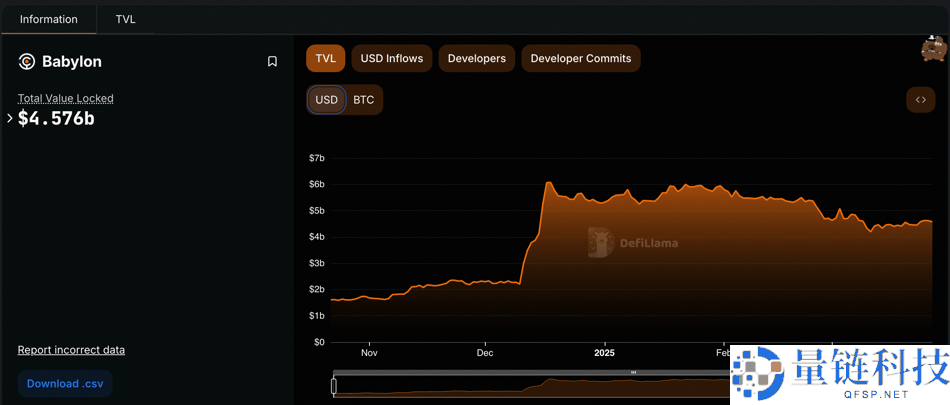
Task: Switch chart denomination to BTC
Action: tap(364, 100)
